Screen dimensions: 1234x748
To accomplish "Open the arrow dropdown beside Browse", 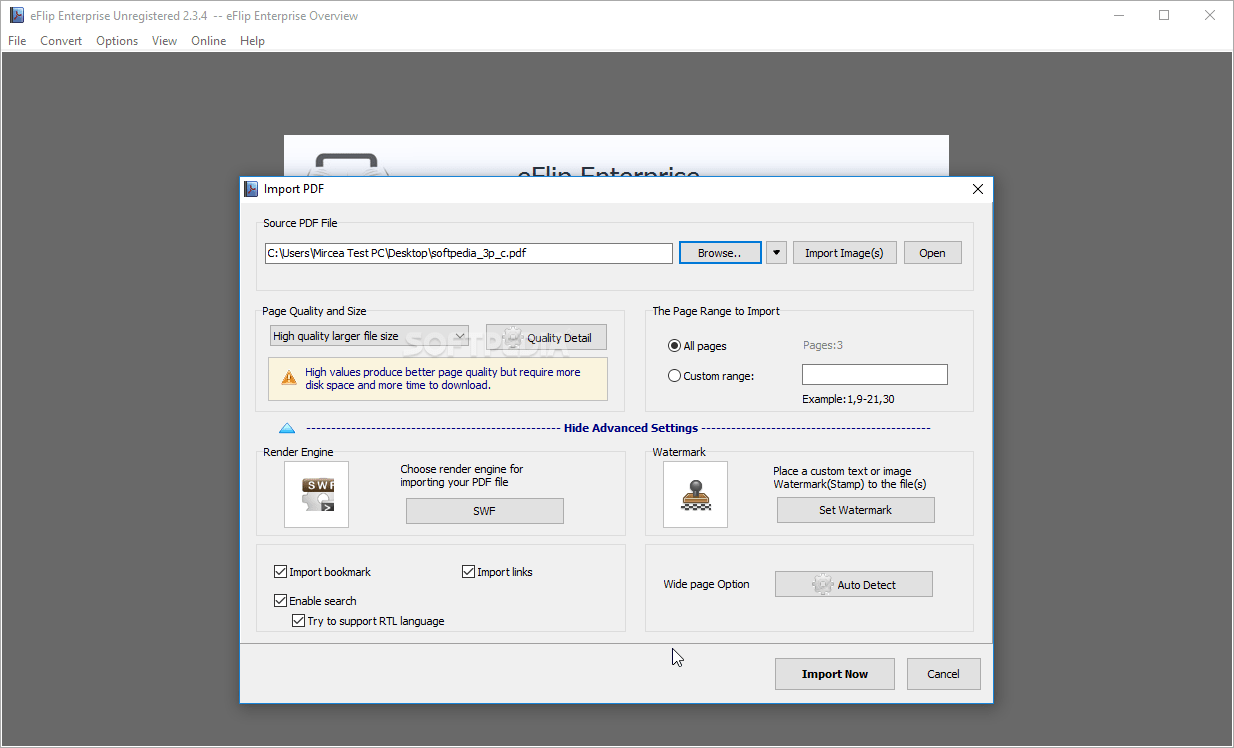I will click(777, 253).
